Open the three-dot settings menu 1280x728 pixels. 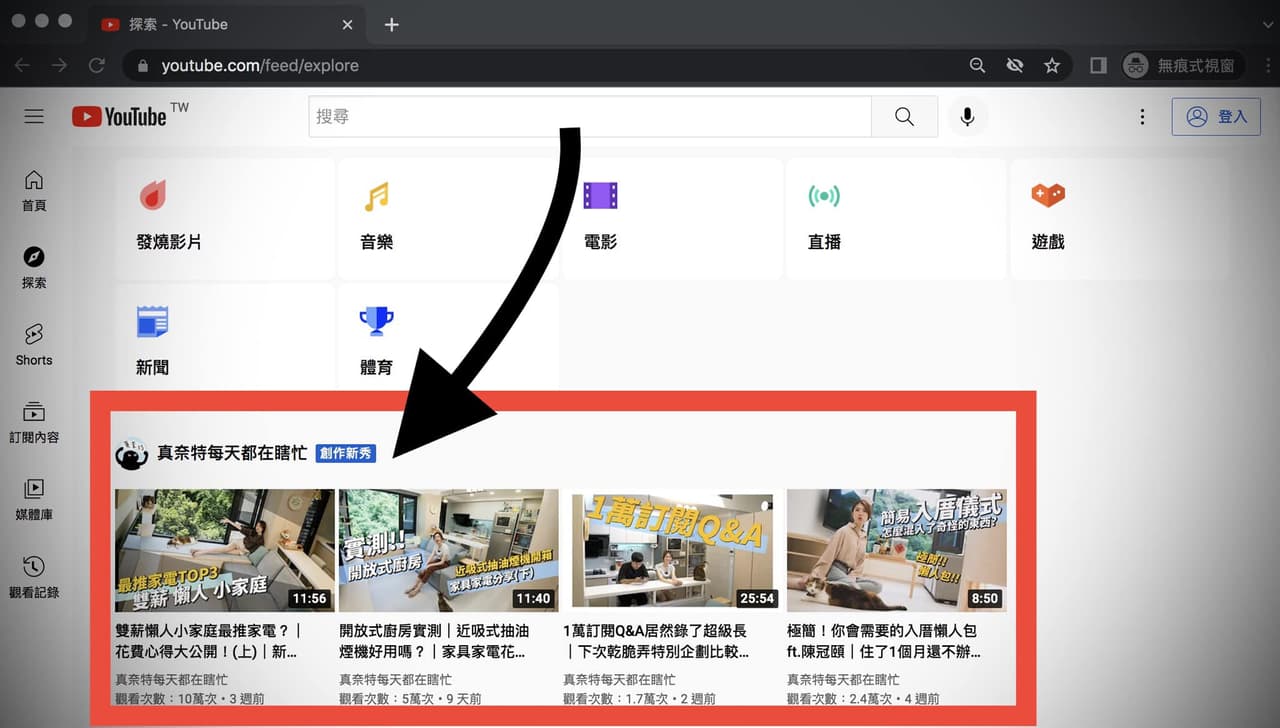[1142, 117]
